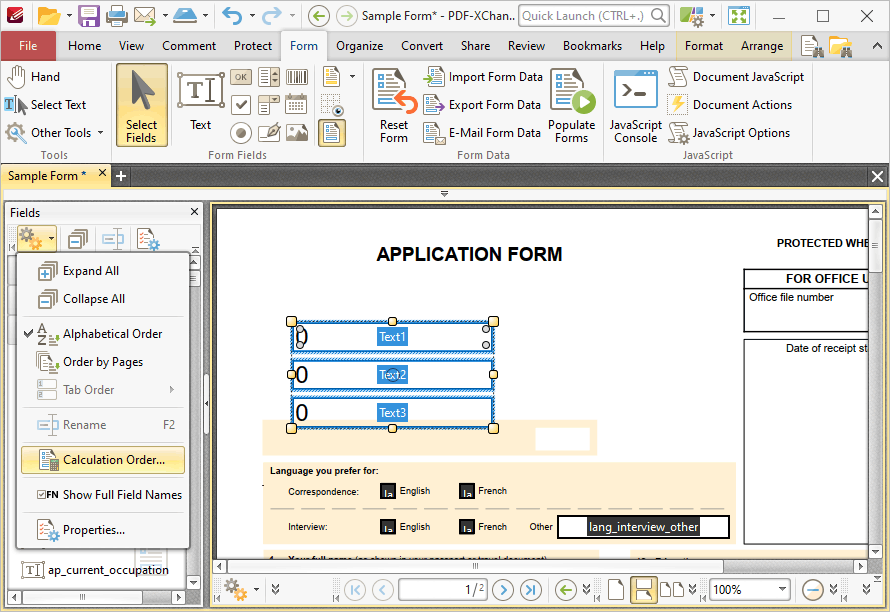890x612 pixels.
Task: Switch to the Arrange ribbon tab
Action: pos(762,46)
